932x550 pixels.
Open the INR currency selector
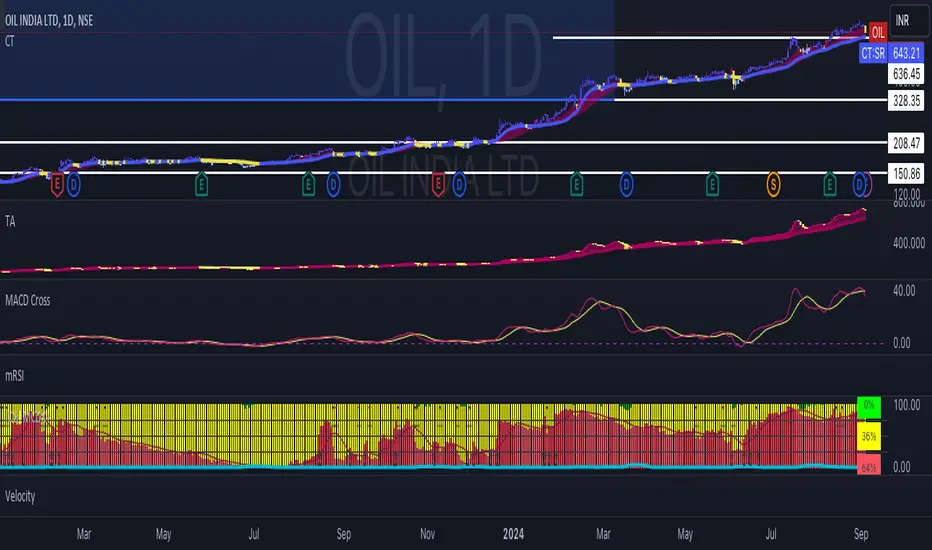[x=909, y=20]
